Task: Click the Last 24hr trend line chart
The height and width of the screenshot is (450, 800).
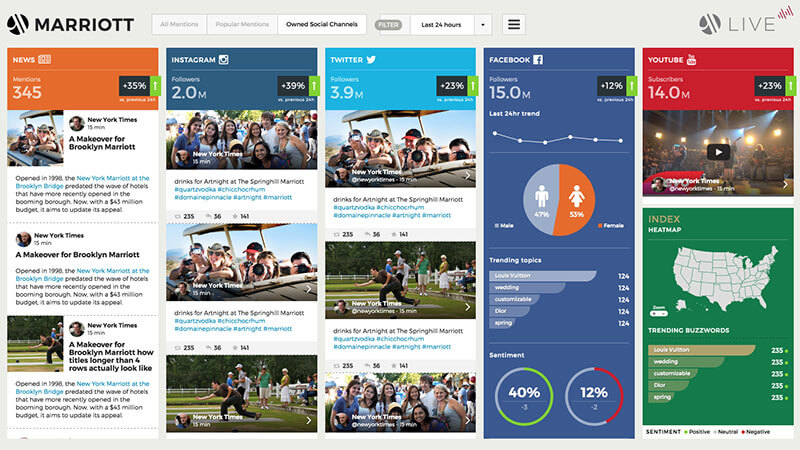Action: point(558,137)
